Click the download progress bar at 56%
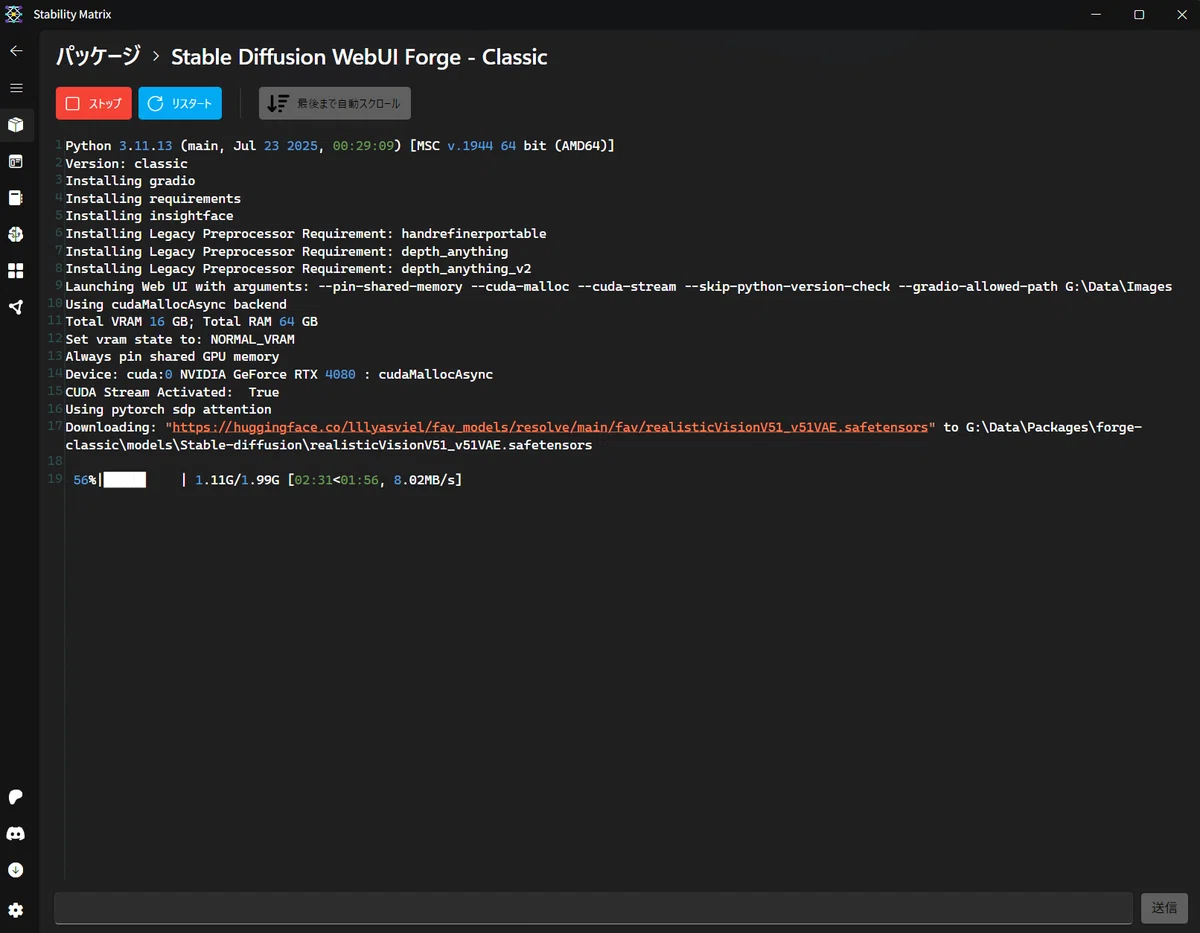Image resolution: width=1200 pixels, height=933 pixels. click(144, 480)
